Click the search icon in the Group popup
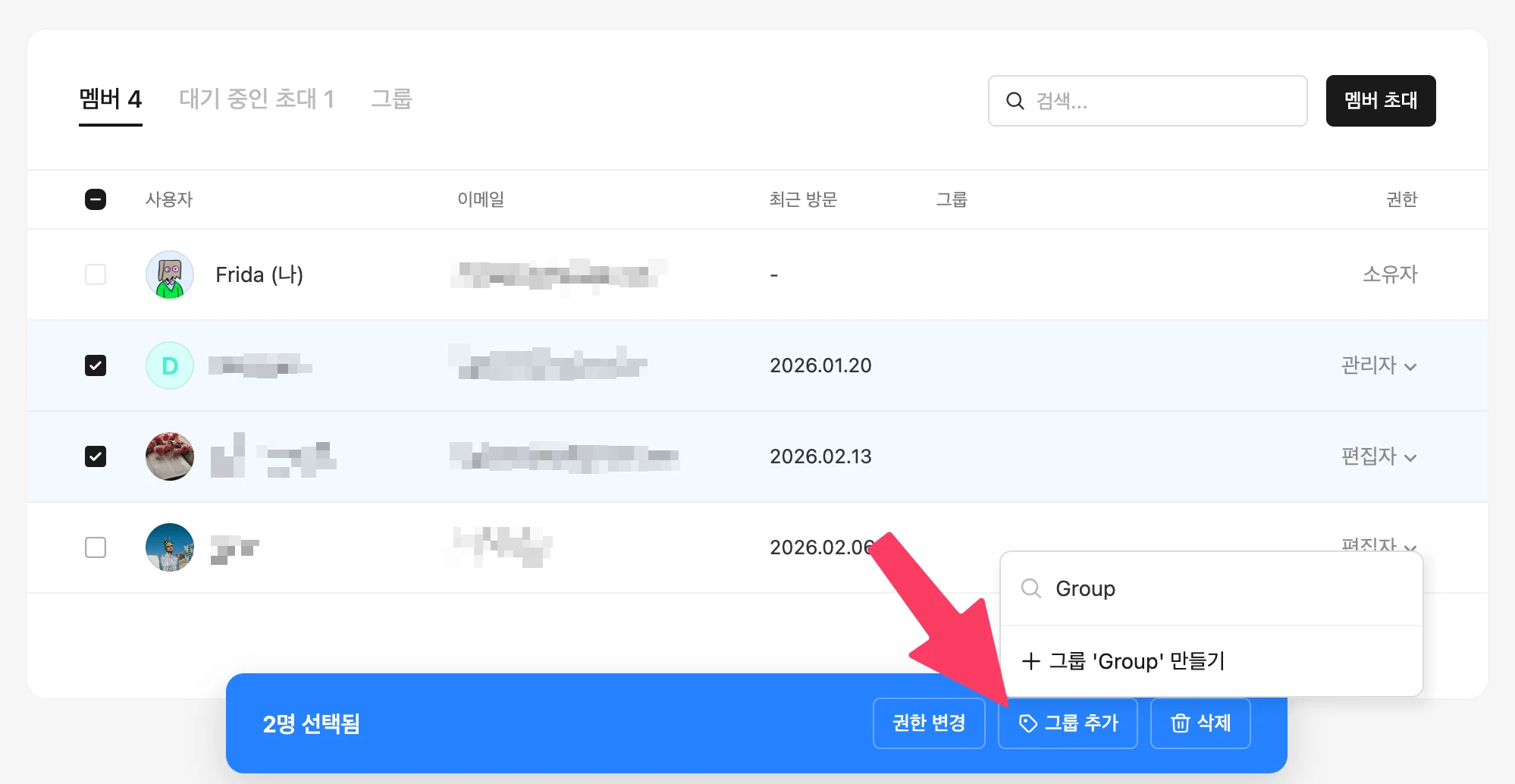Screen dimensions: 1515x784 [x=1030, y=588]
